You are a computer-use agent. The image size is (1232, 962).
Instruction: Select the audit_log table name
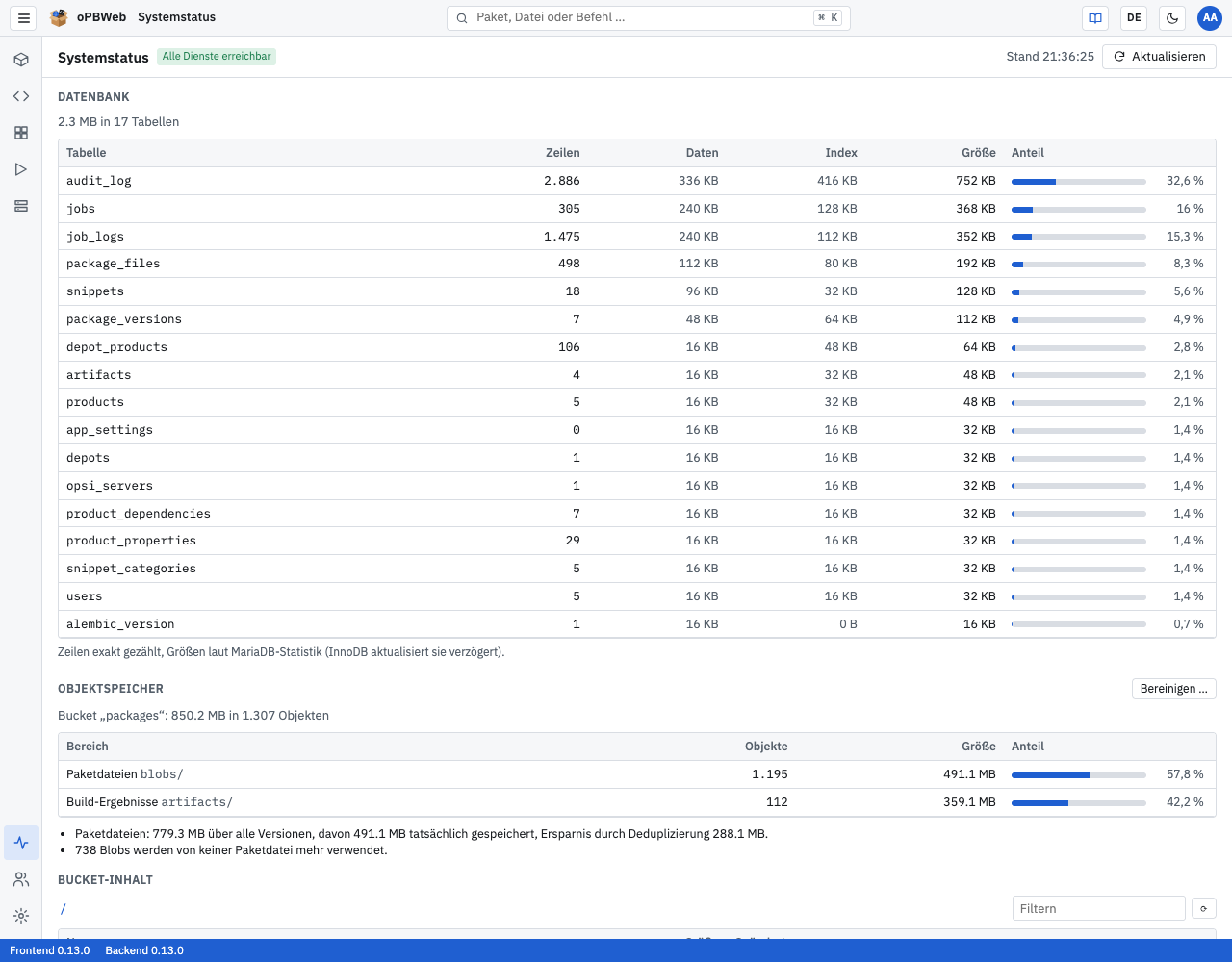pyautogui.click(x=99, y=181)
